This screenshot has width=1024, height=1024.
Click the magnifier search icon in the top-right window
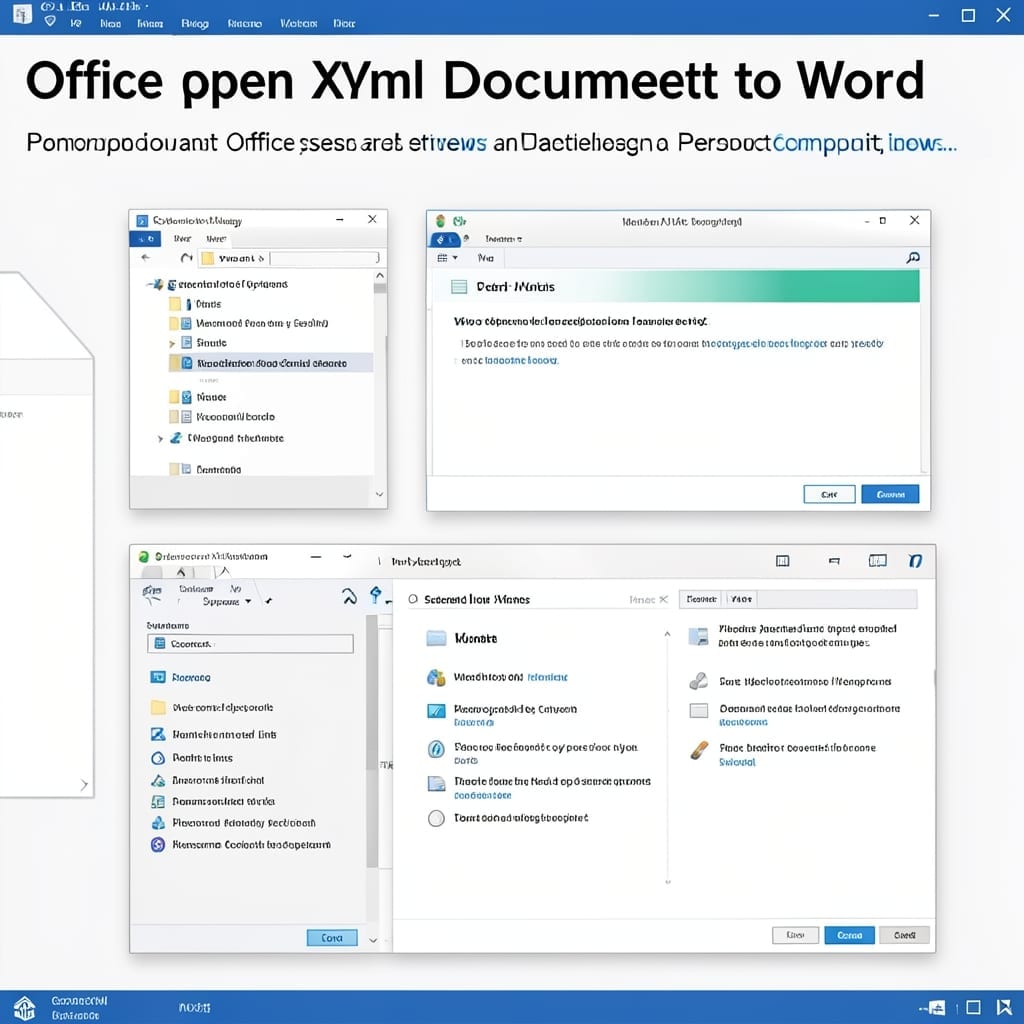pyautogui.click(x=913, y=258)
